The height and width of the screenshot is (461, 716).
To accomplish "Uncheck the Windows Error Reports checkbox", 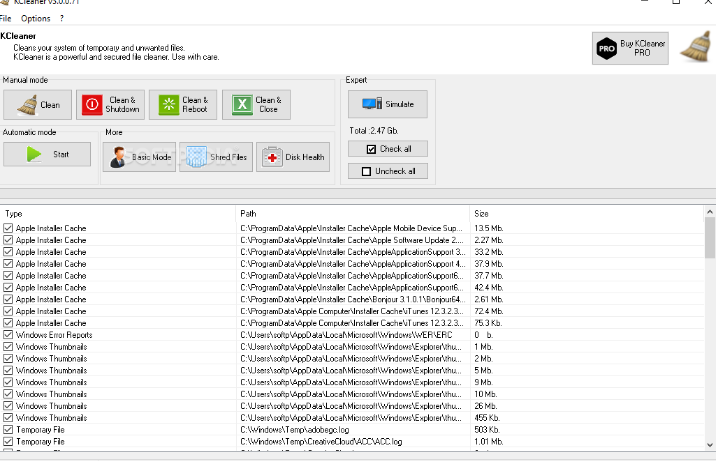I will click(8, 335).
